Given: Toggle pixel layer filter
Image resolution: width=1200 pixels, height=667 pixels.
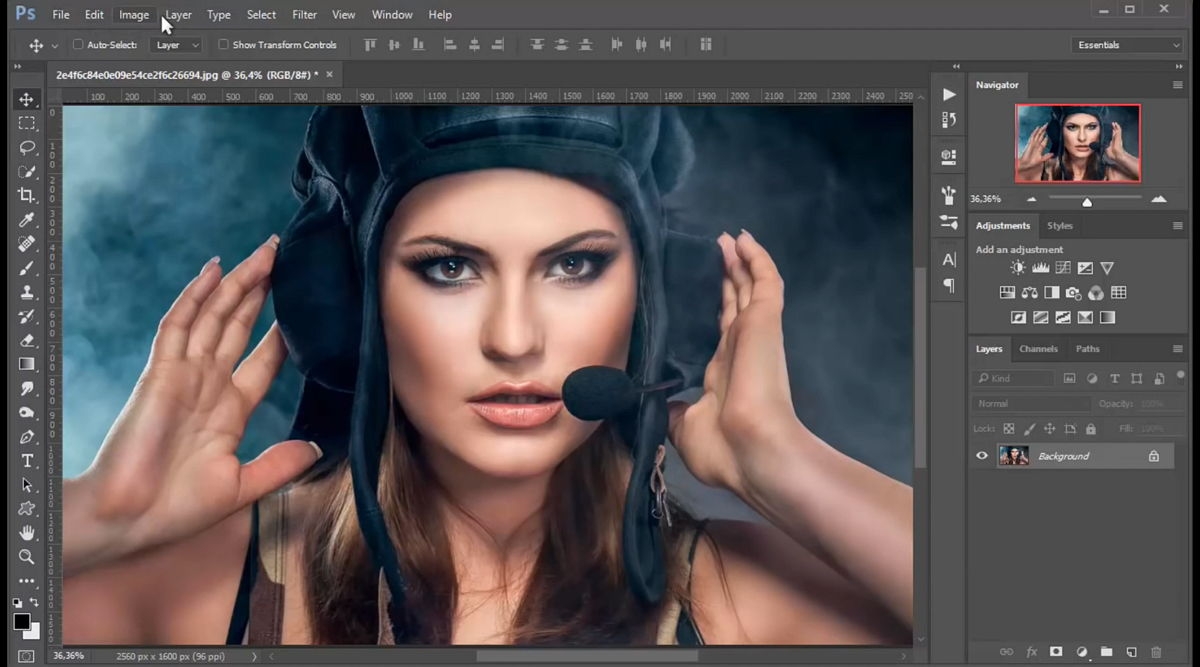Looking at the screenshot, I should pyautogui.click(x=1069, y=379).
